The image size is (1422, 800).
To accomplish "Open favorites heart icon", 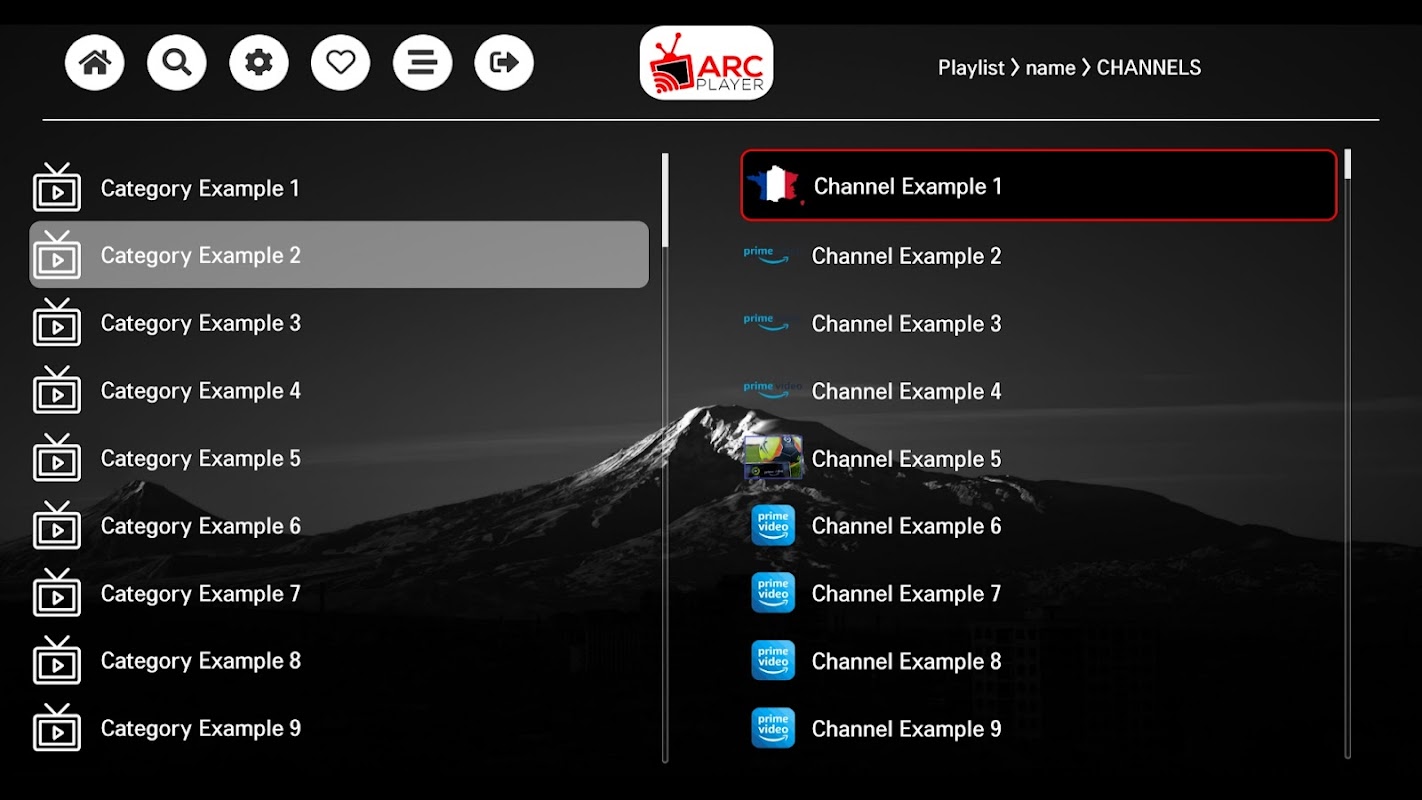I will pyautogui.click(x=341, y=63).
